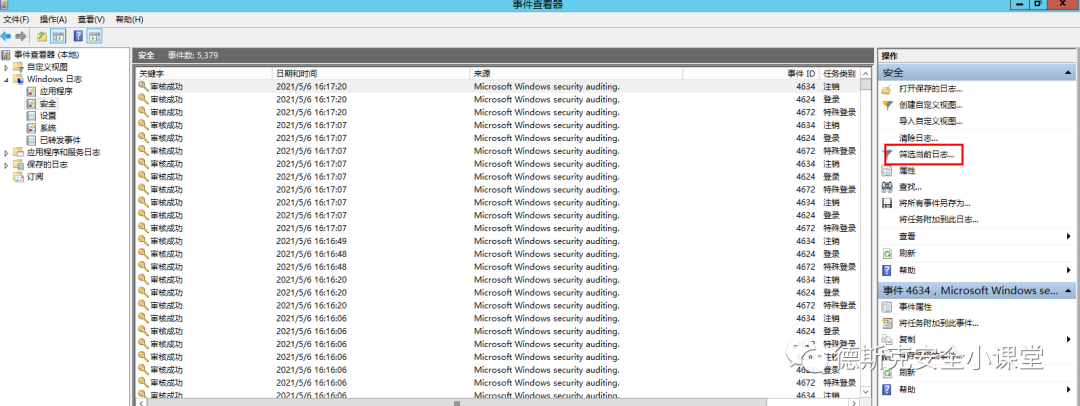This screenshot has width=1080, height=406.
Task: Open the 帮助(H) menu
Action: (x=129, y=19)
